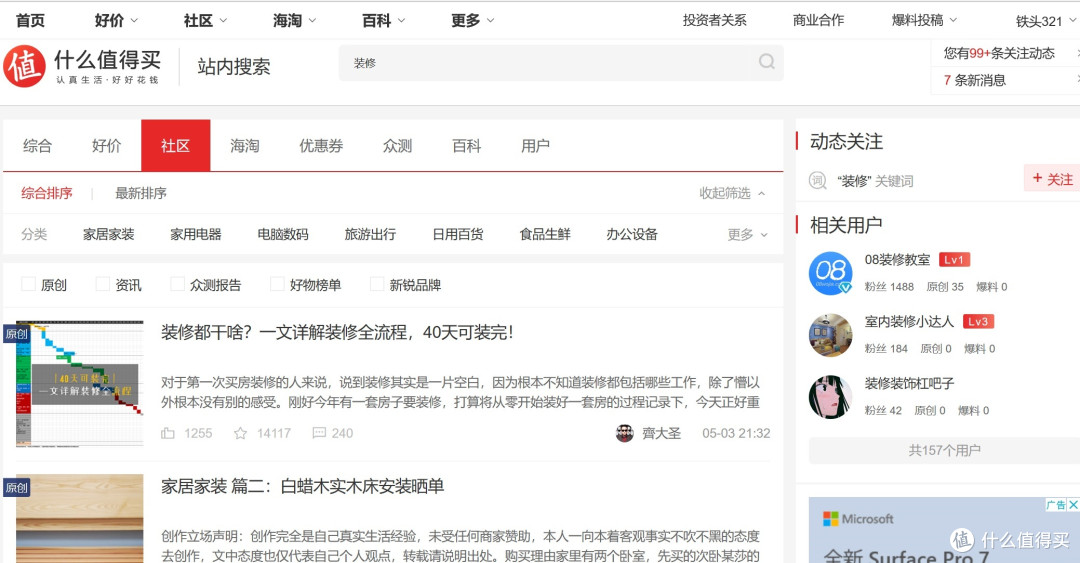Filter by 家居家装 category

click(x=109, y=234)
